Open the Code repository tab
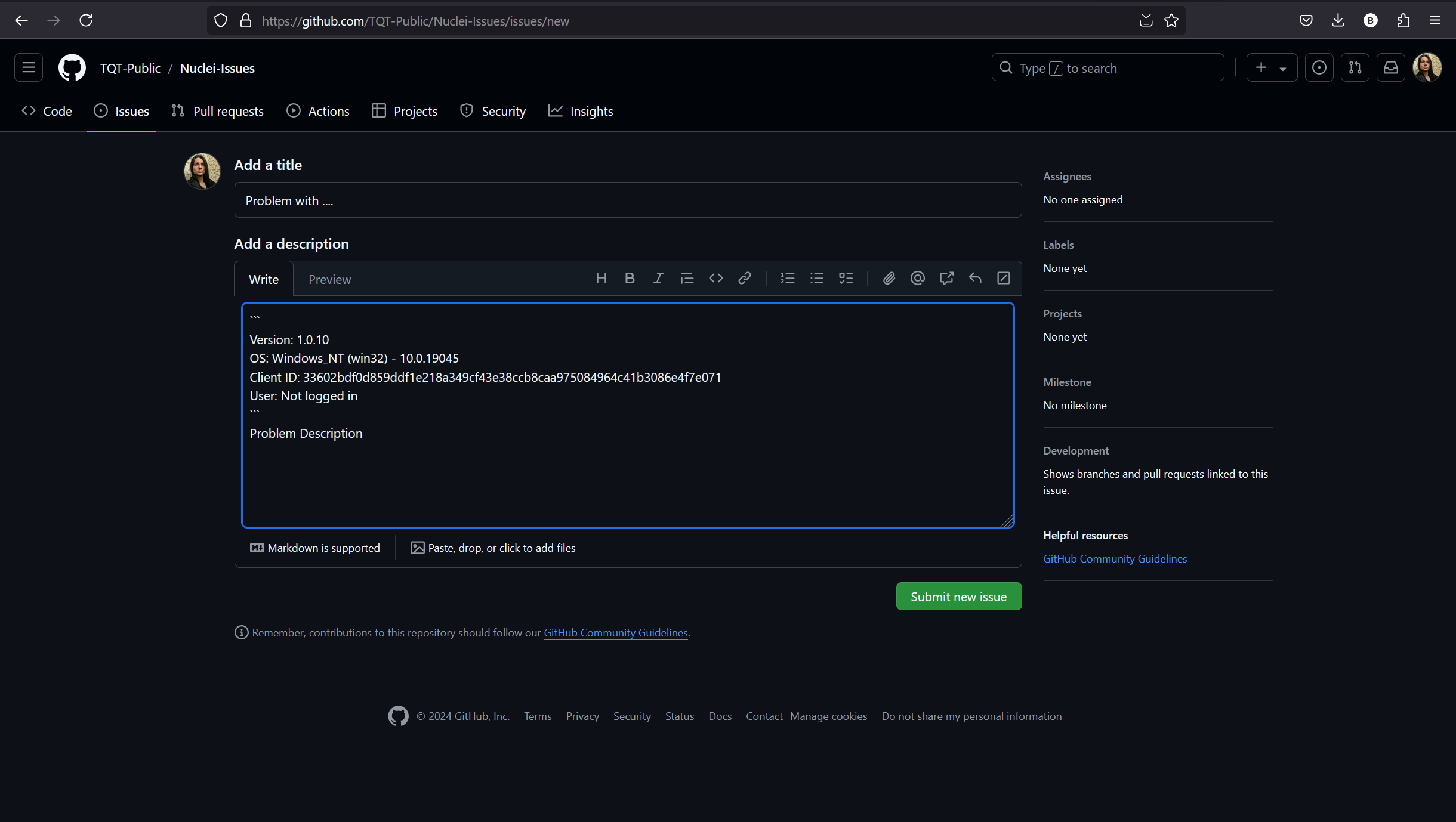The height and width of the screenshot is (822, 1456). coord(47,111)
